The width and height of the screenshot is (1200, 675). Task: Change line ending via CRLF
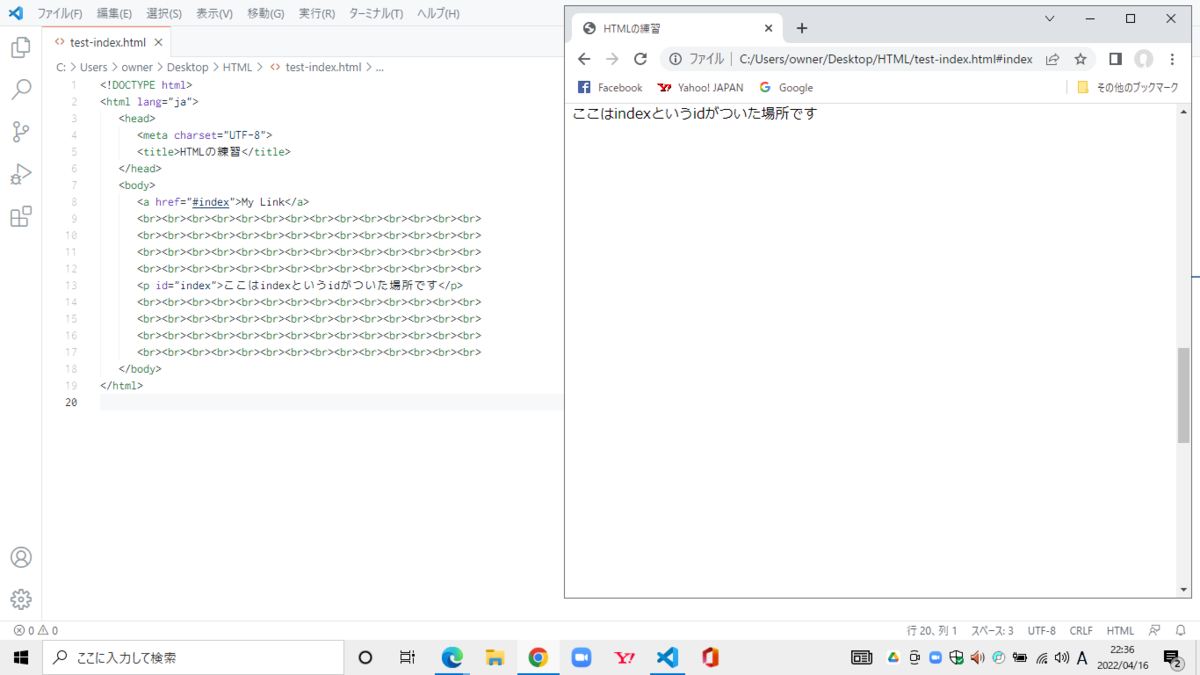(1081, 631)
